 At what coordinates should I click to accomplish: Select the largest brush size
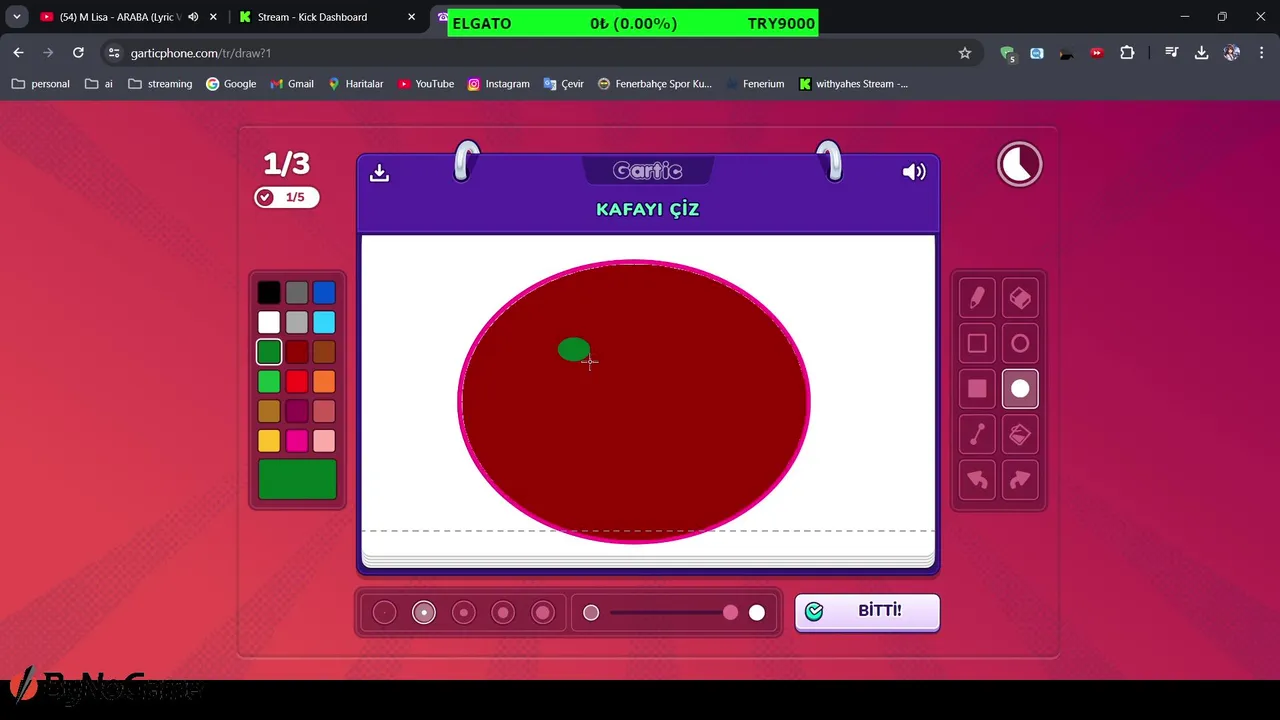click(543, 613)
